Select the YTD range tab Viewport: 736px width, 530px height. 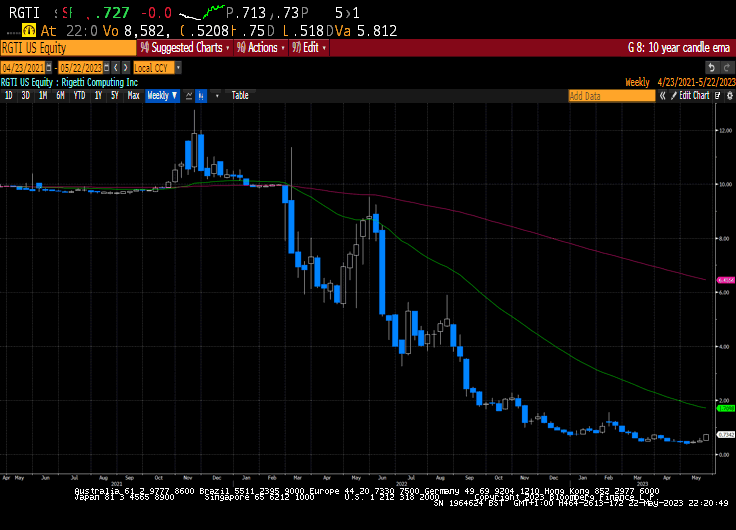79,96
